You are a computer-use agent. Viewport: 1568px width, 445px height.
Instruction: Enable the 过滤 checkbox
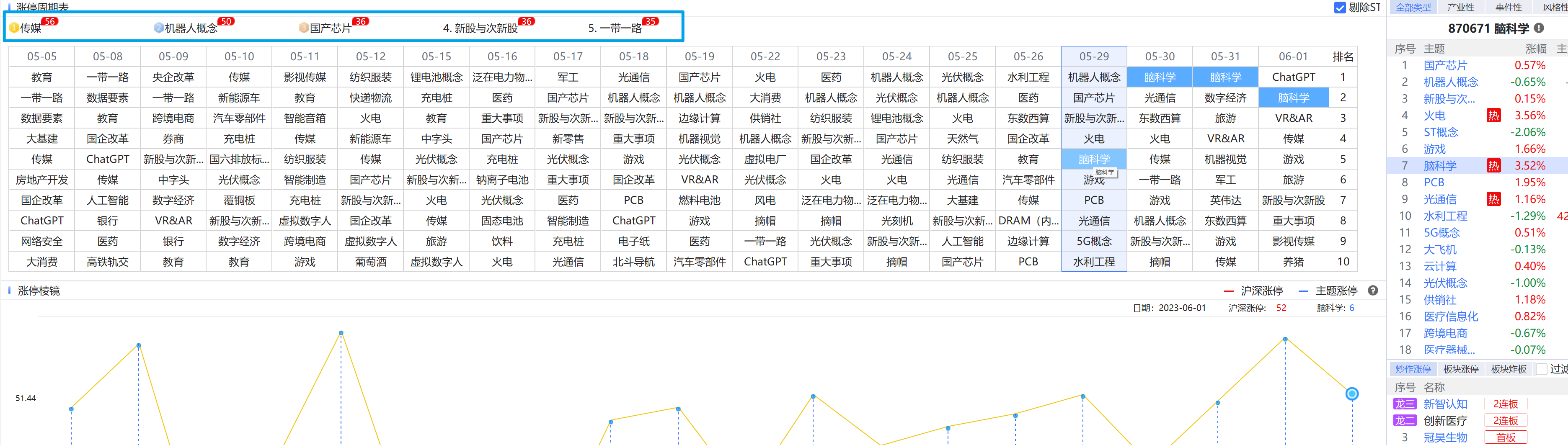pyautogui.click(x=1541, y=369)
